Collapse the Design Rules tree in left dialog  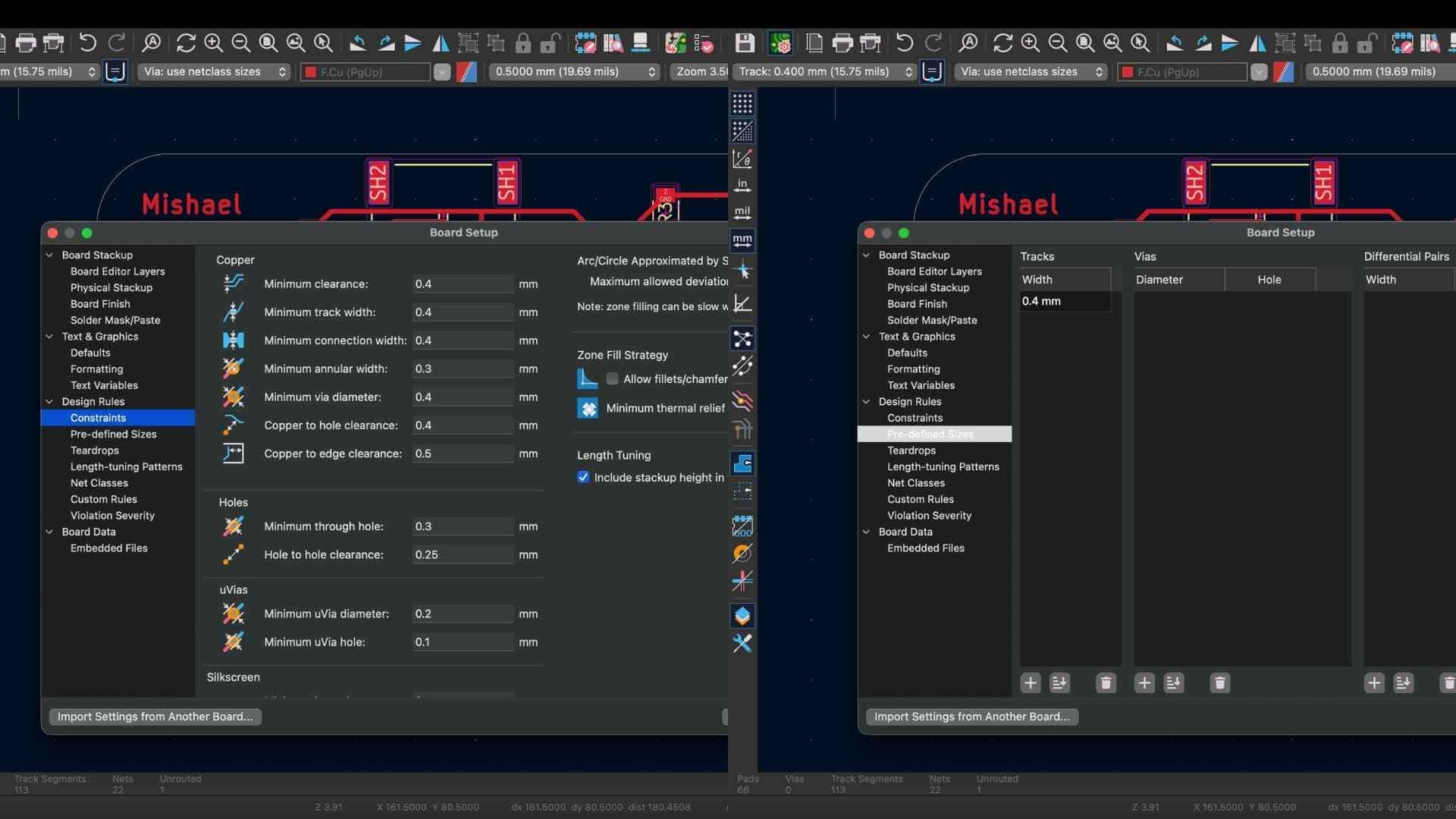[50, 402]
